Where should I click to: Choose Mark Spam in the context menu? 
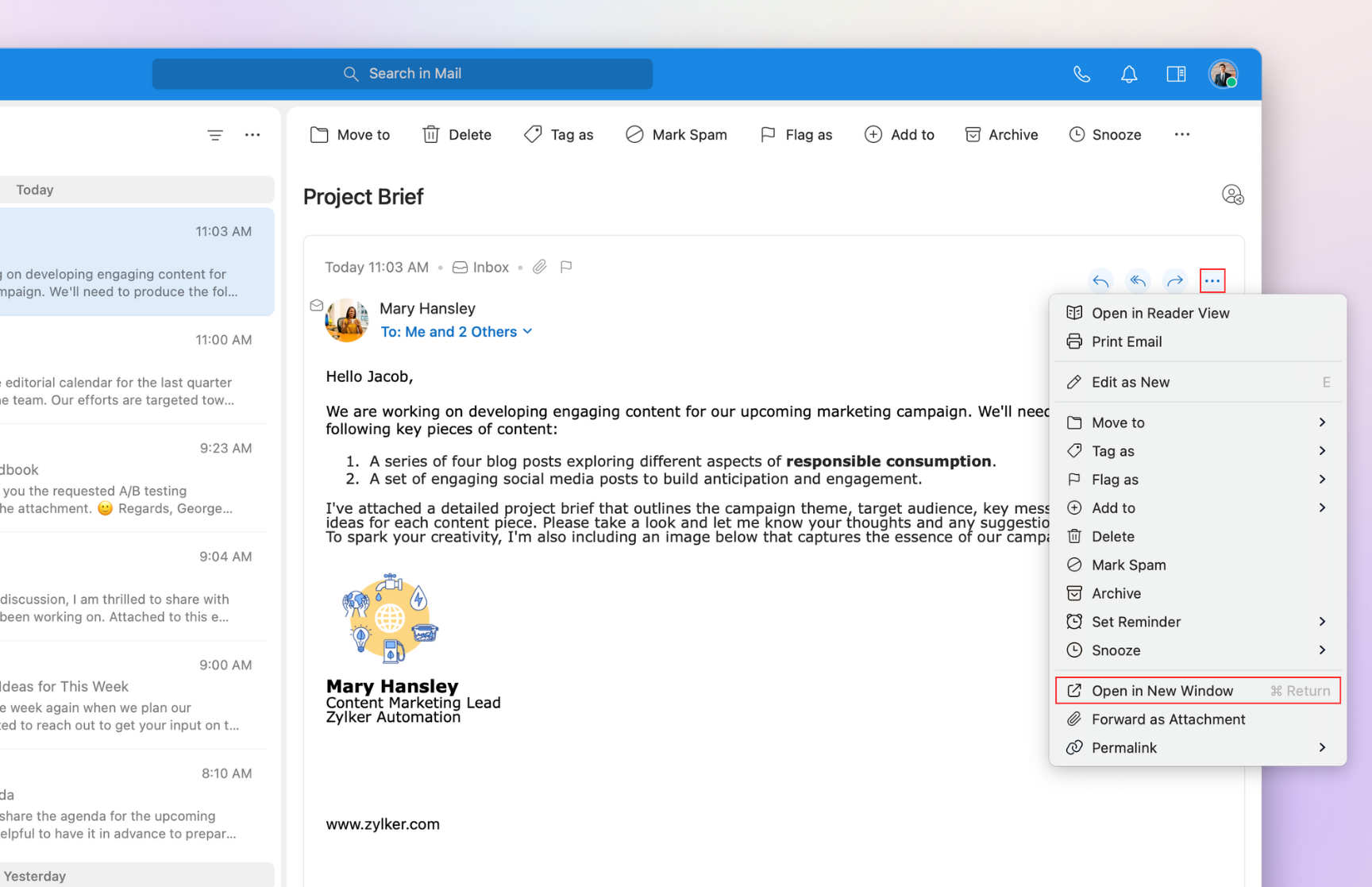(x=1197, y=565)
